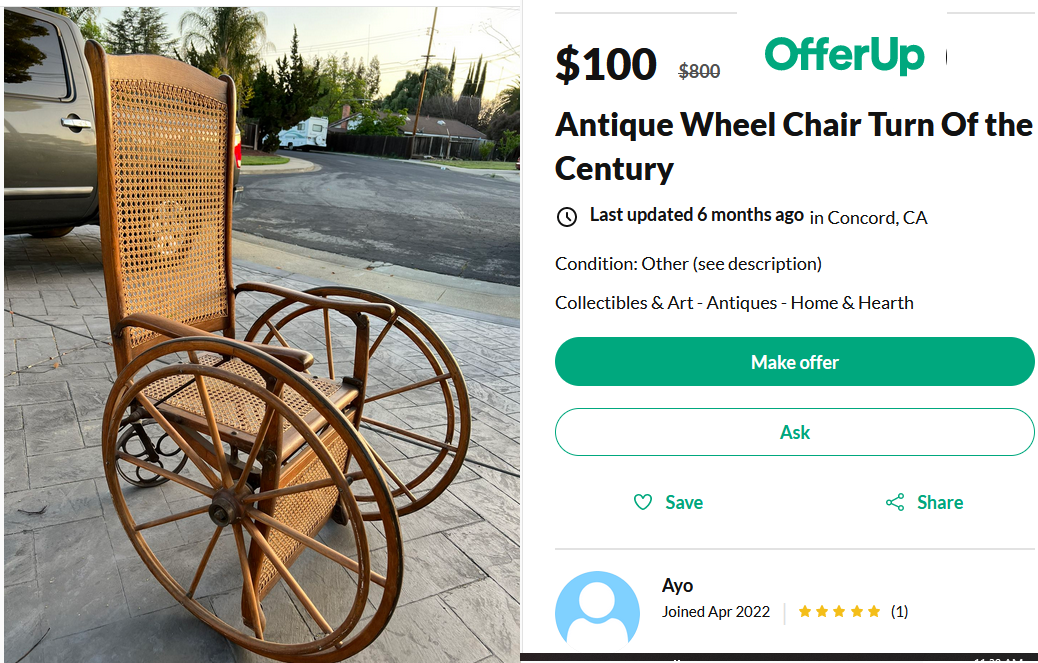1038x663 pixels.
Task: Open the Home & Hearth category
Action: tap(852, 303)
